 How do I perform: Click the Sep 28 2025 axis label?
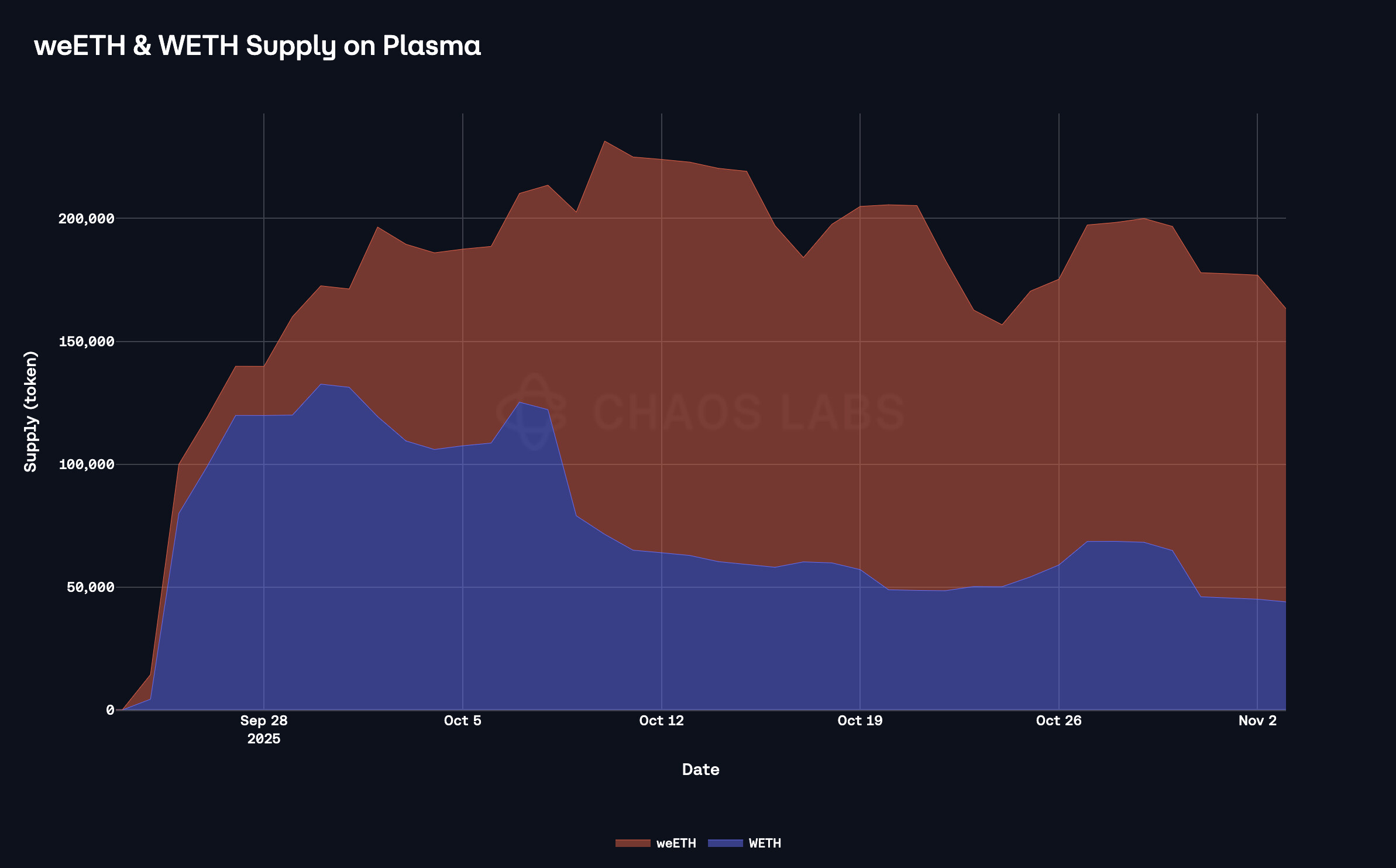(264, 728)
